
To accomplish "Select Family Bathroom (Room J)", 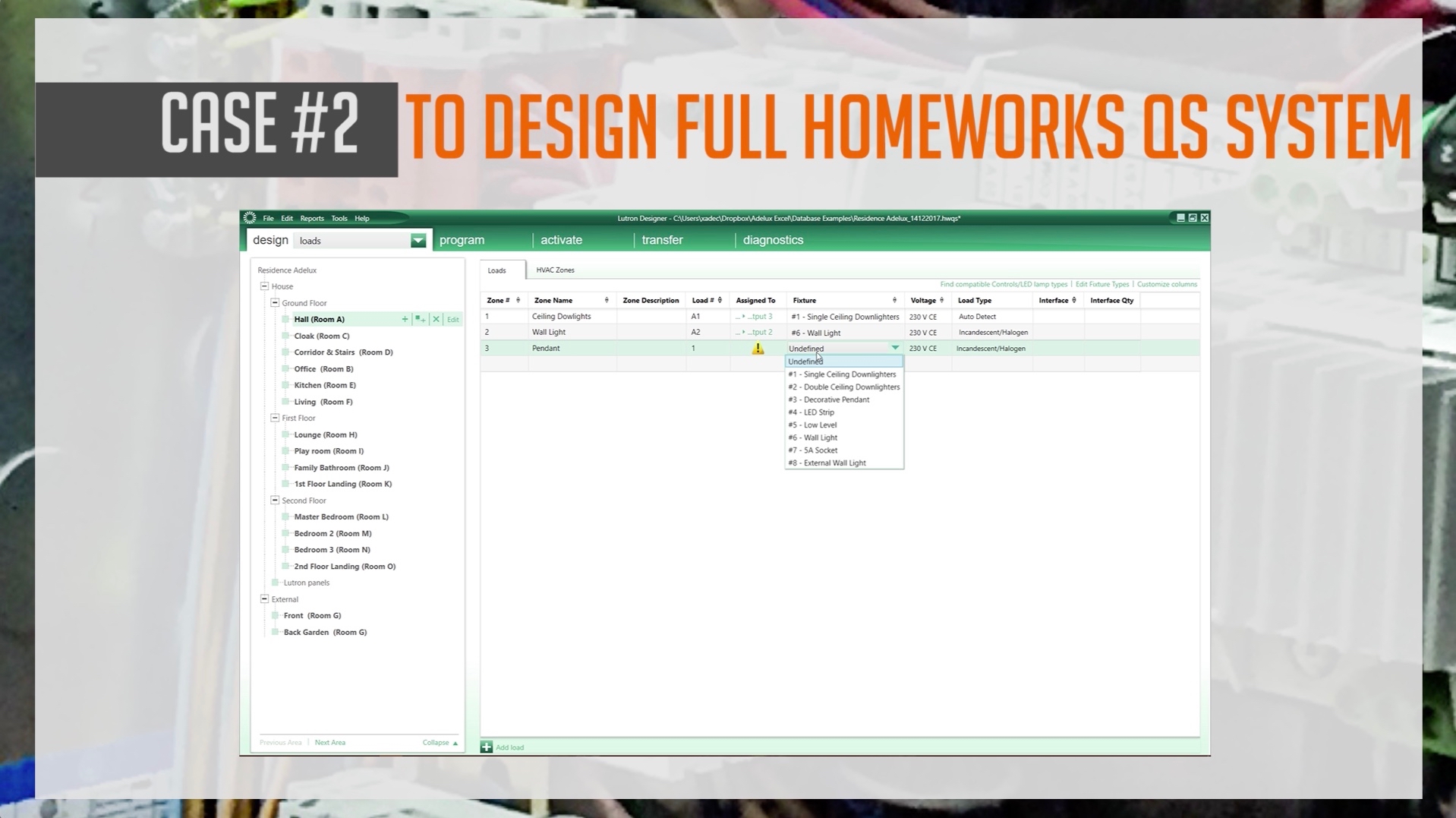I will click(342, 468).
